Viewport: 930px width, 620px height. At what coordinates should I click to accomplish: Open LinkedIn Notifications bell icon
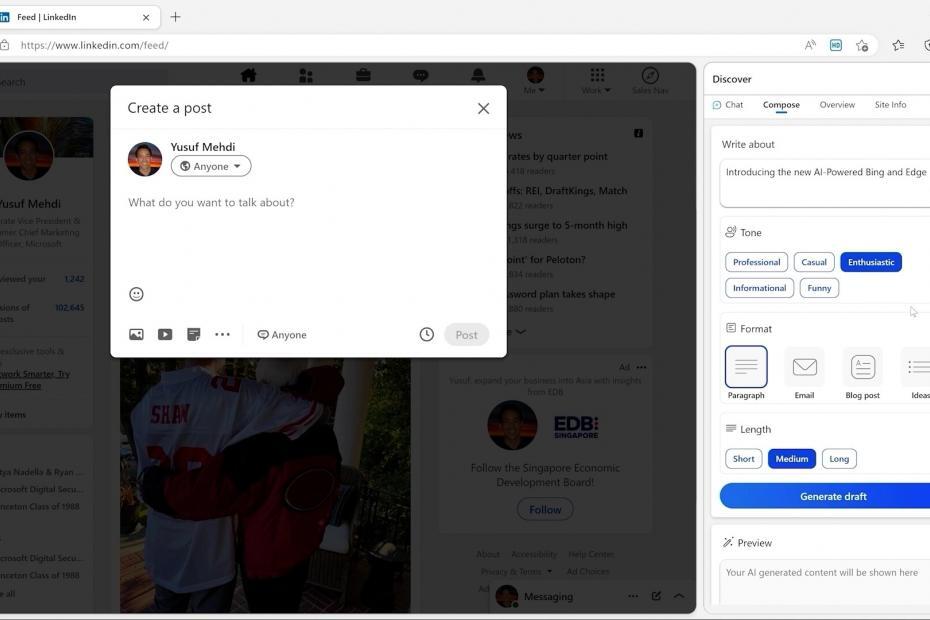pos(477,75)
